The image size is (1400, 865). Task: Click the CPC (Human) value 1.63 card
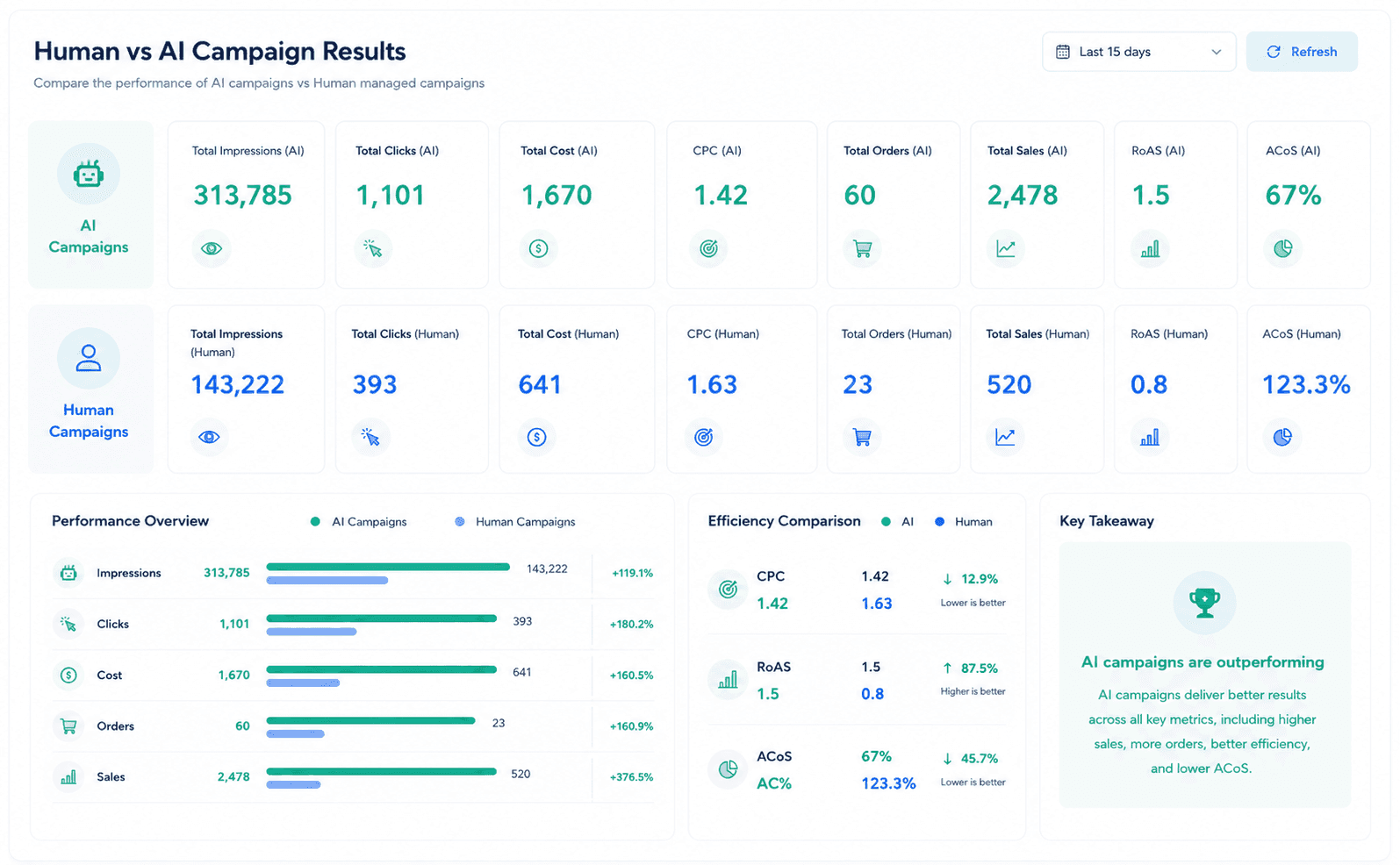click(742, 389)
